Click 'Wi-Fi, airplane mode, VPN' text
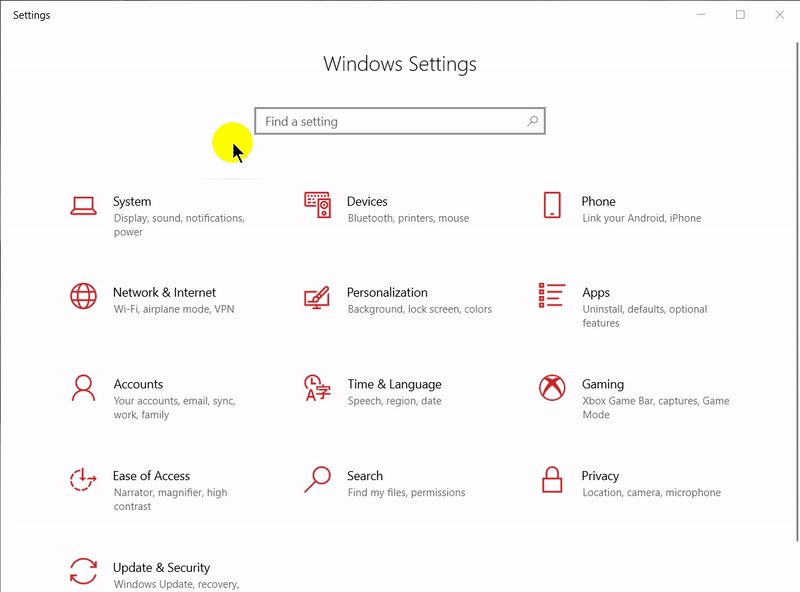800x592 pixels. [x=174, y=309]
